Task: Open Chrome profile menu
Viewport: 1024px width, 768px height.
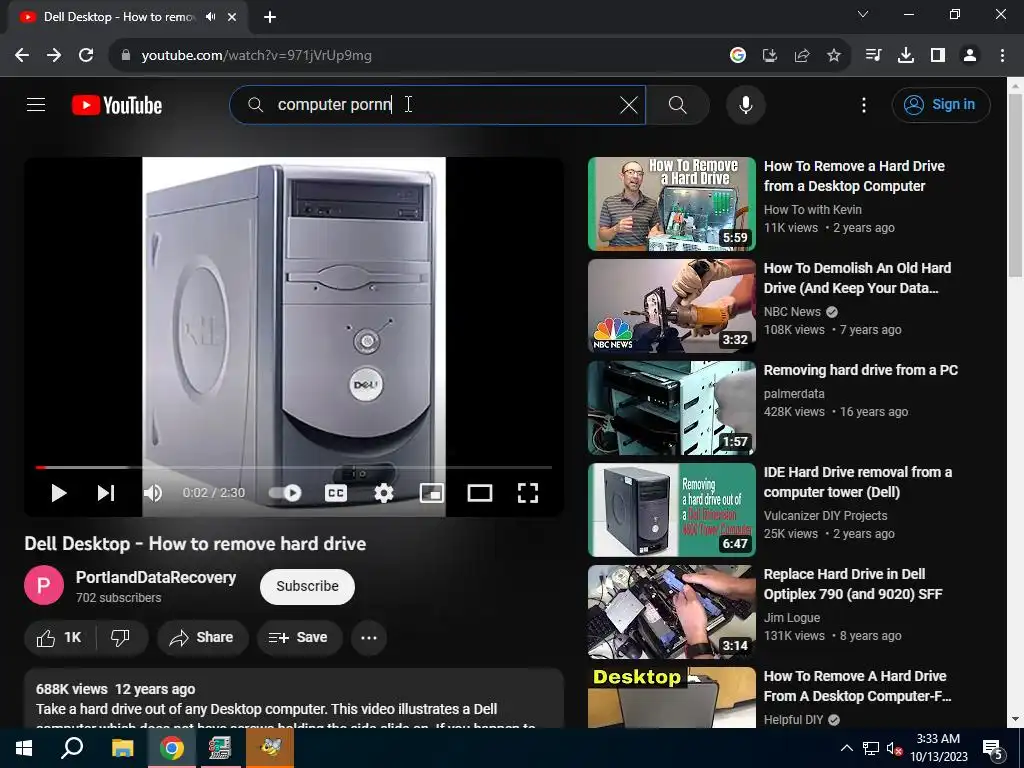Action: click(970, 56)
